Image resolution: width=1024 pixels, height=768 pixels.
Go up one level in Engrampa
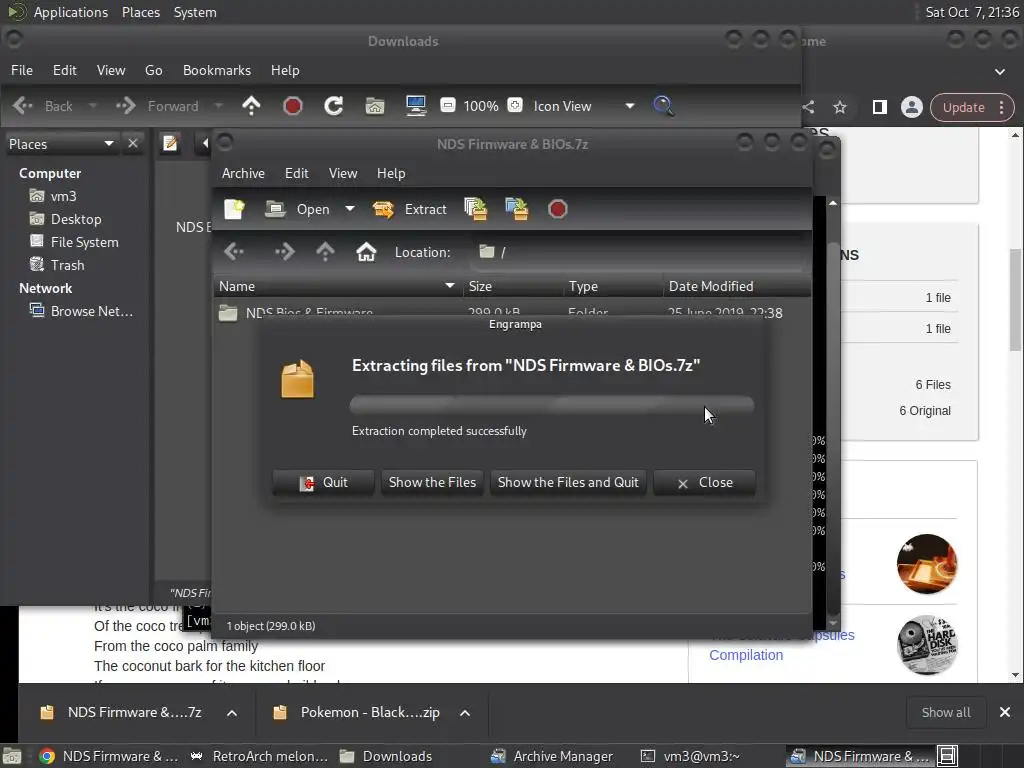click(x=325, y=251)
